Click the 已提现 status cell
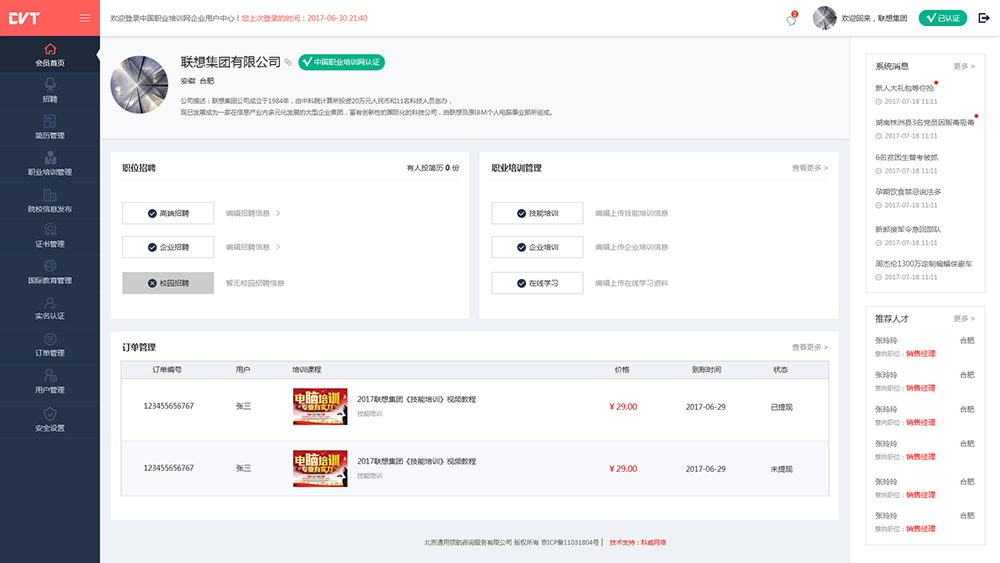The width and height of the screenshot is (1000, 563). pyautogui.click(x=781, y=407)
